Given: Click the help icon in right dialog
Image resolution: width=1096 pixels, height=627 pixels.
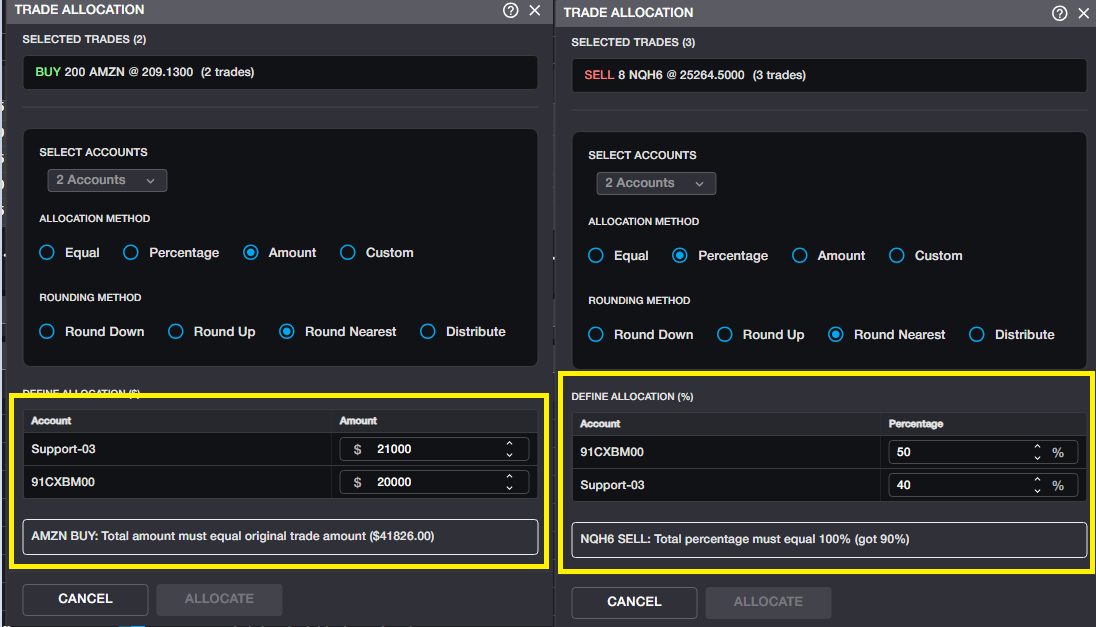Looking at the screenshot, I should pos(1060,13).
